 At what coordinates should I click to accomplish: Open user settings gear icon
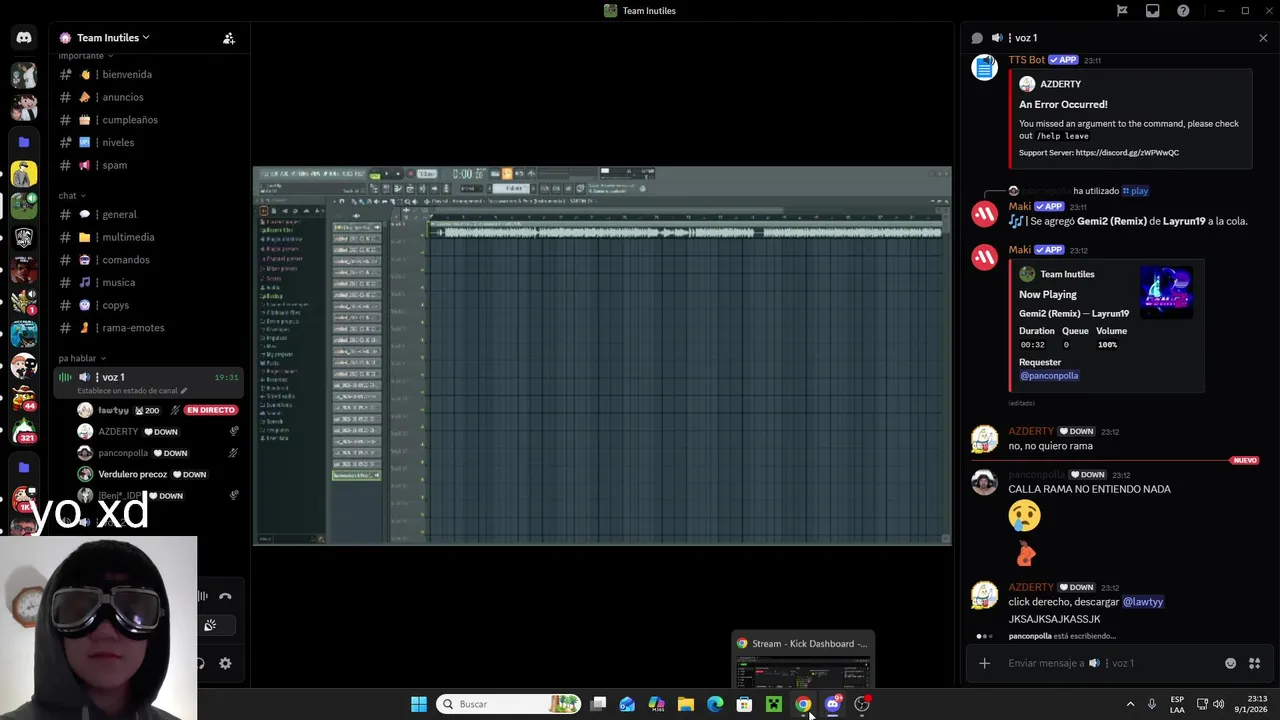point(225,663)
